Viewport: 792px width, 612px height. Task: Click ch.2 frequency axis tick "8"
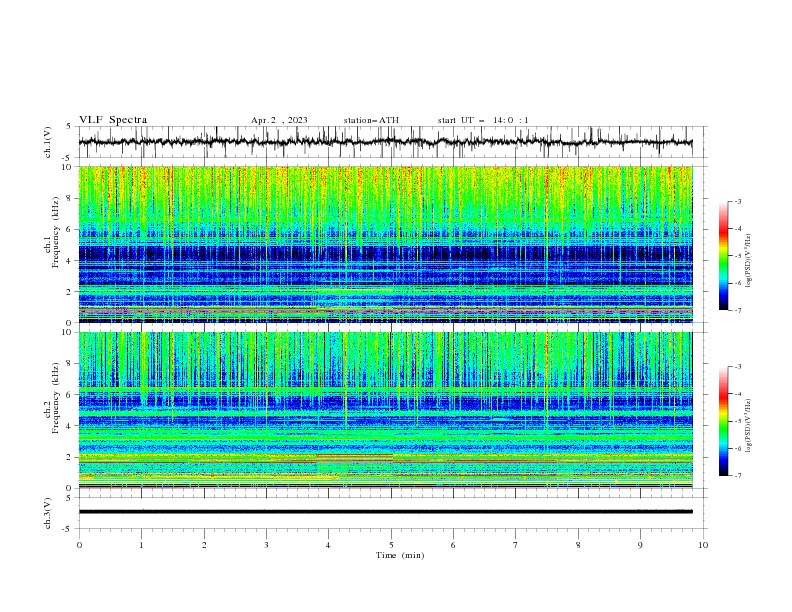[69, 364]
